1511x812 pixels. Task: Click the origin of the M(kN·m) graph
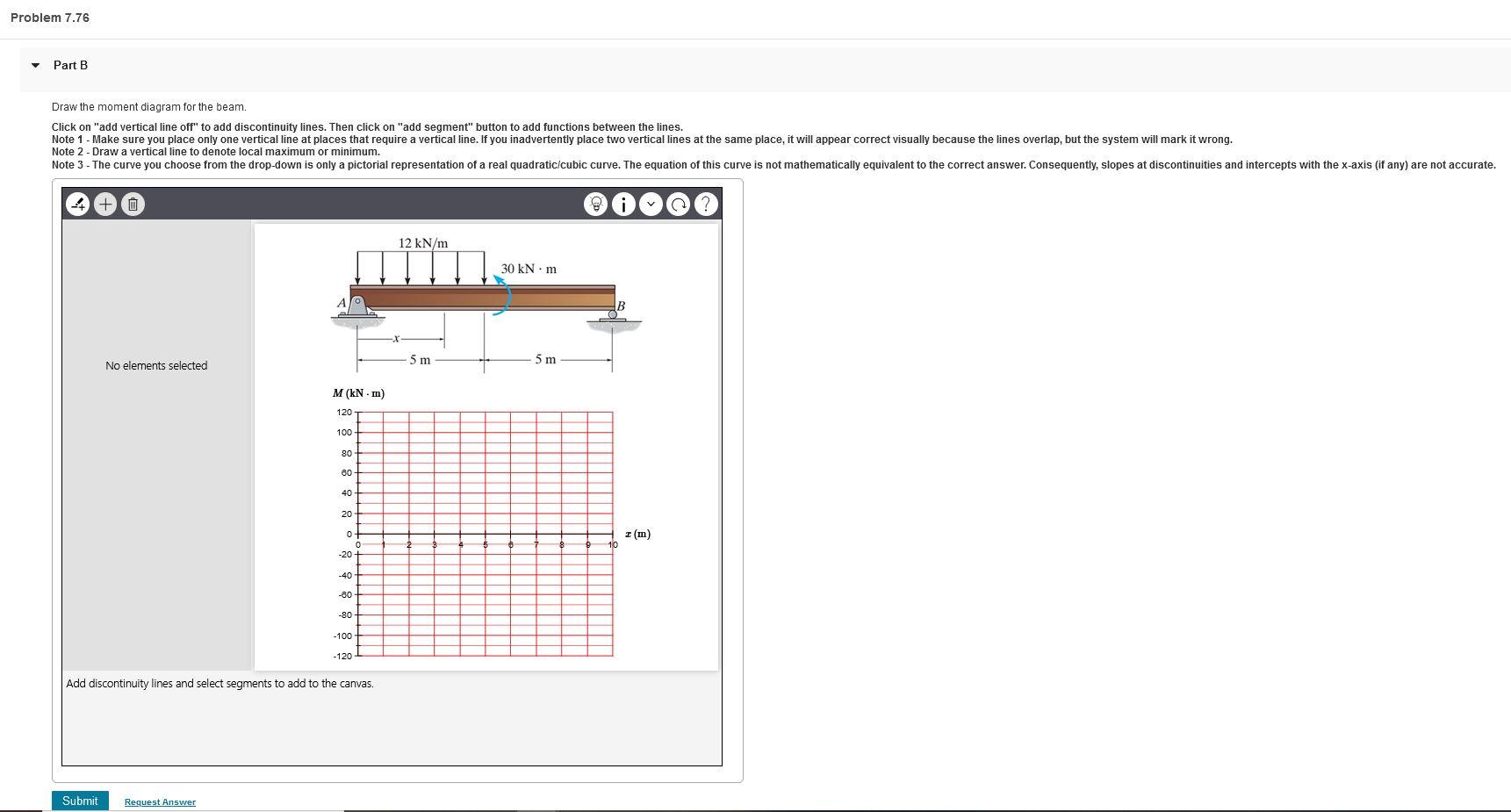[x=356, y=535]
